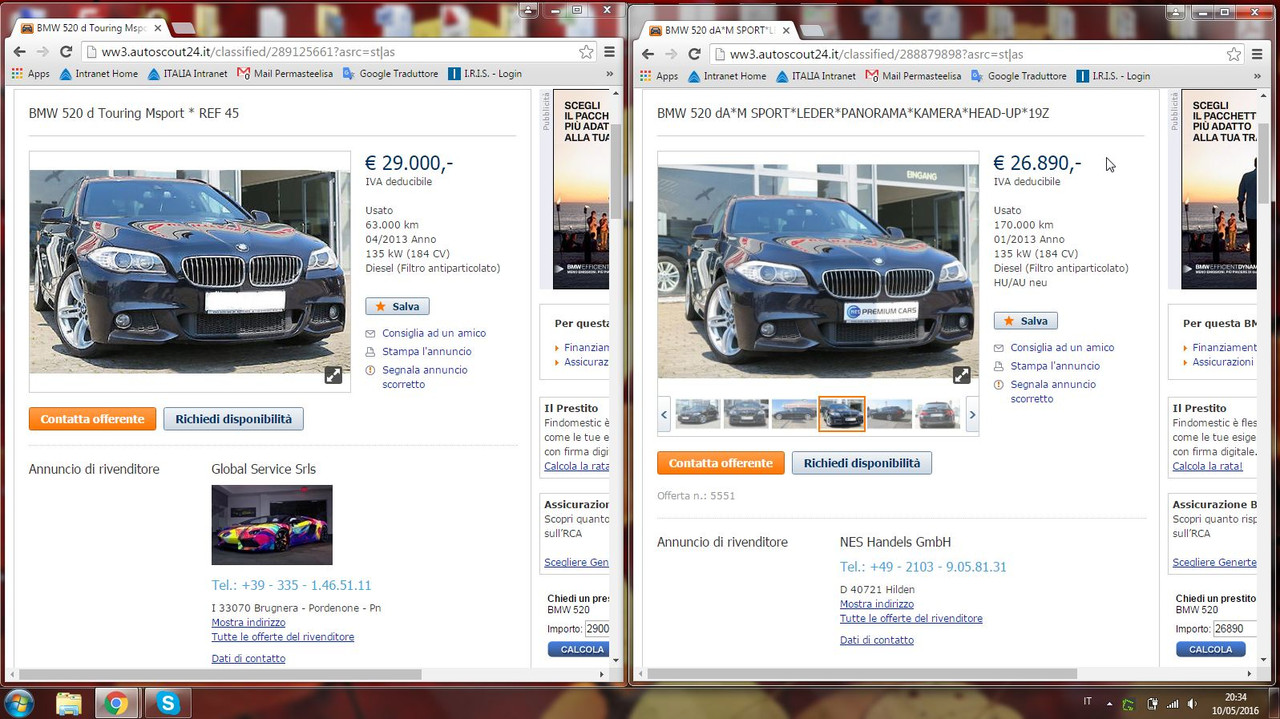Show hidden system tray icons
The image size is (1280, 719).
pos(1109,703)
